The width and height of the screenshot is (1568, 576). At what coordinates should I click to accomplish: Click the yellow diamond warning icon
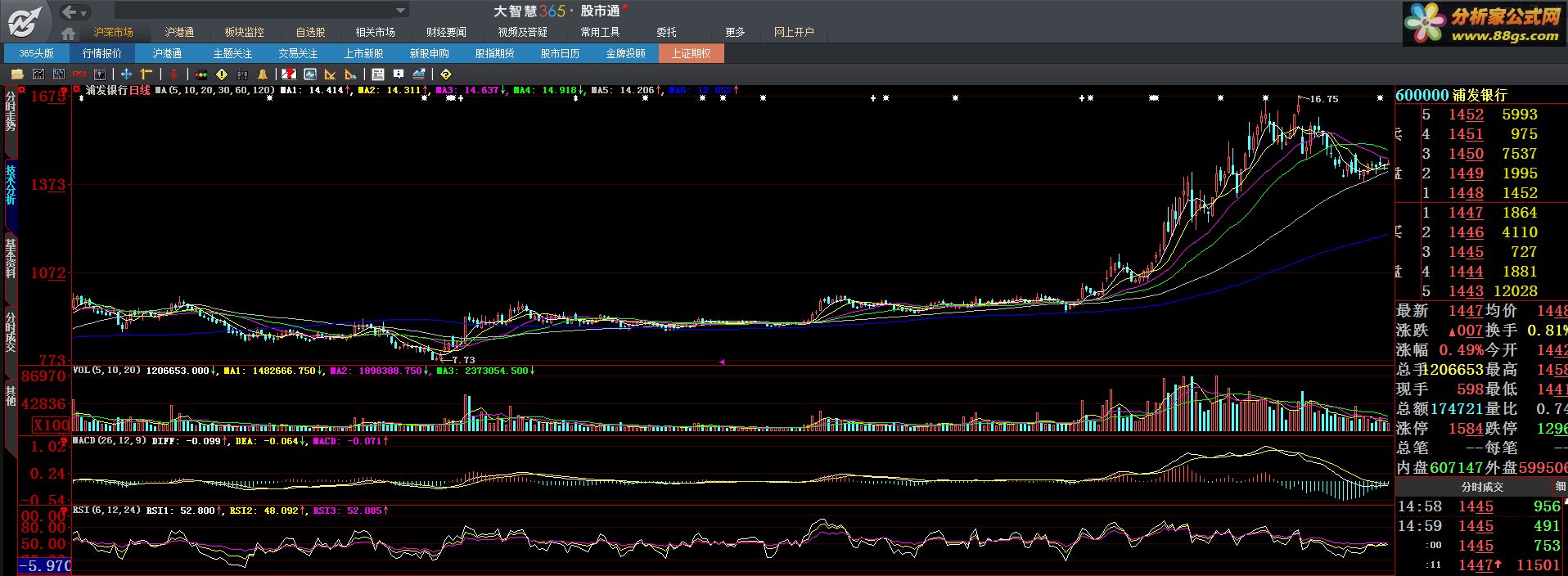pos(222,74)
